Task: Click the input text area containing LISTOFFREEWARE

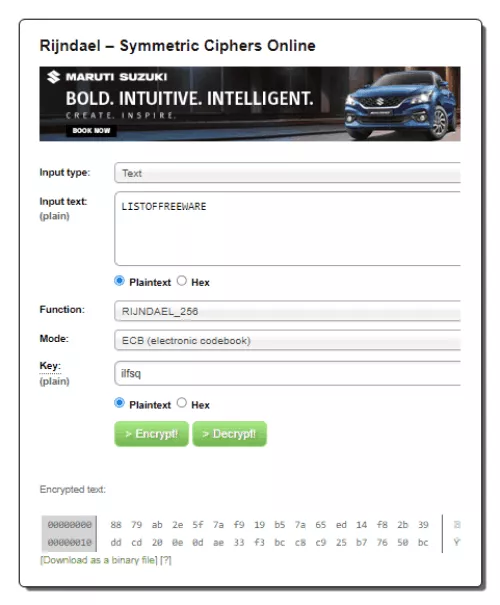Action: pos(287,228)
